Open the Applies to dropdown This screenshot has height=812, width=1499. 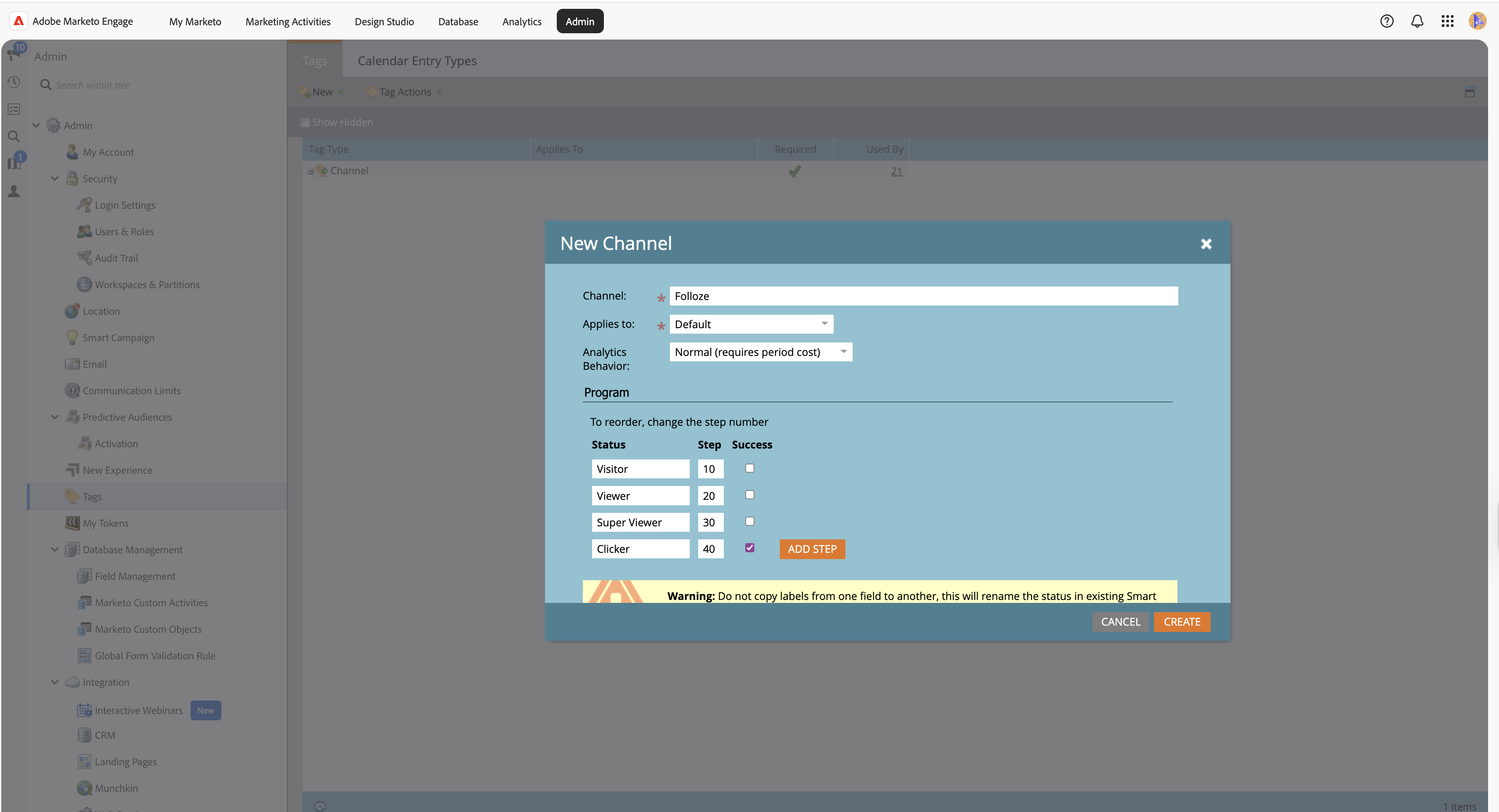click(x=751, y=324)
